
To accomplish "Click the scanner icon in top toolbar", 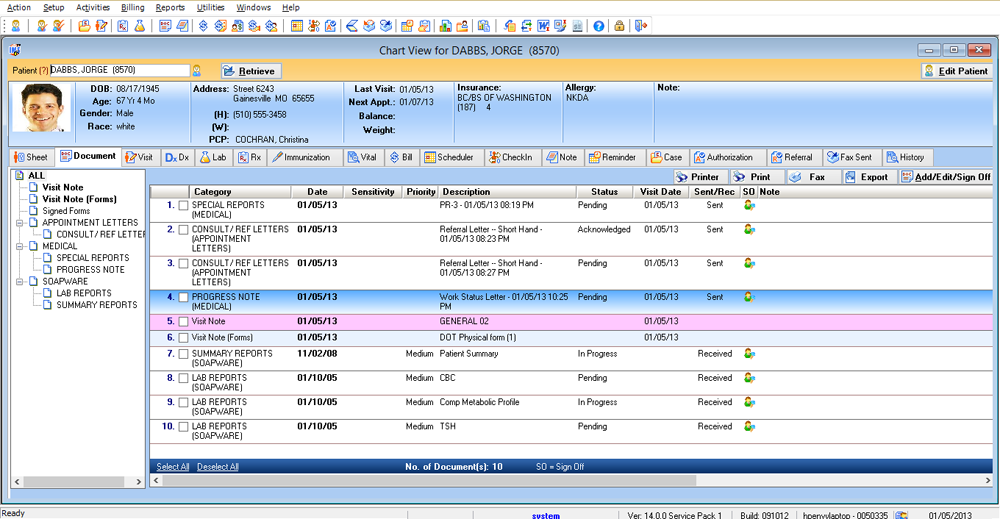I will [351, 26].
